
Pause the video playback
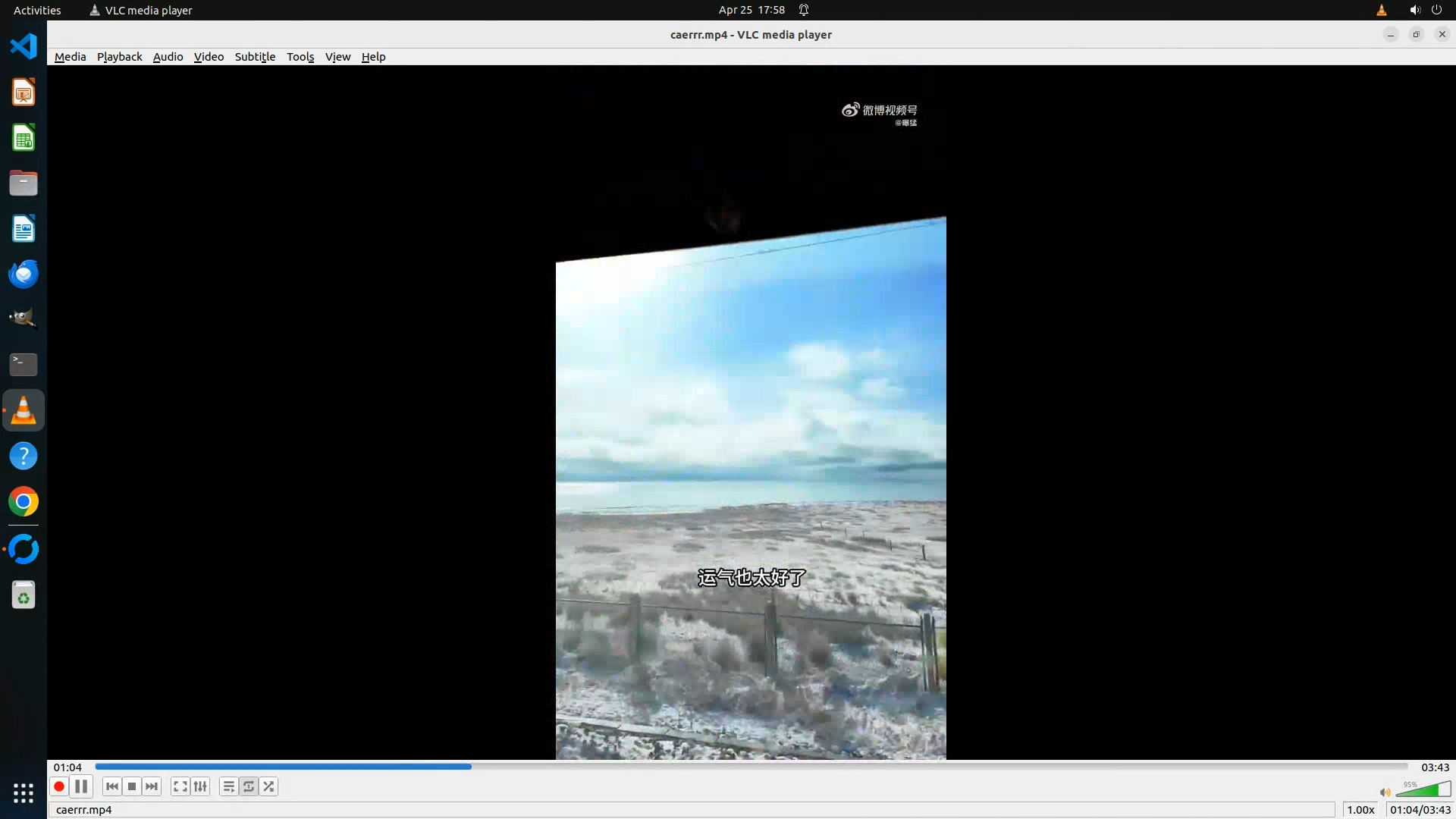pos(81,786)
